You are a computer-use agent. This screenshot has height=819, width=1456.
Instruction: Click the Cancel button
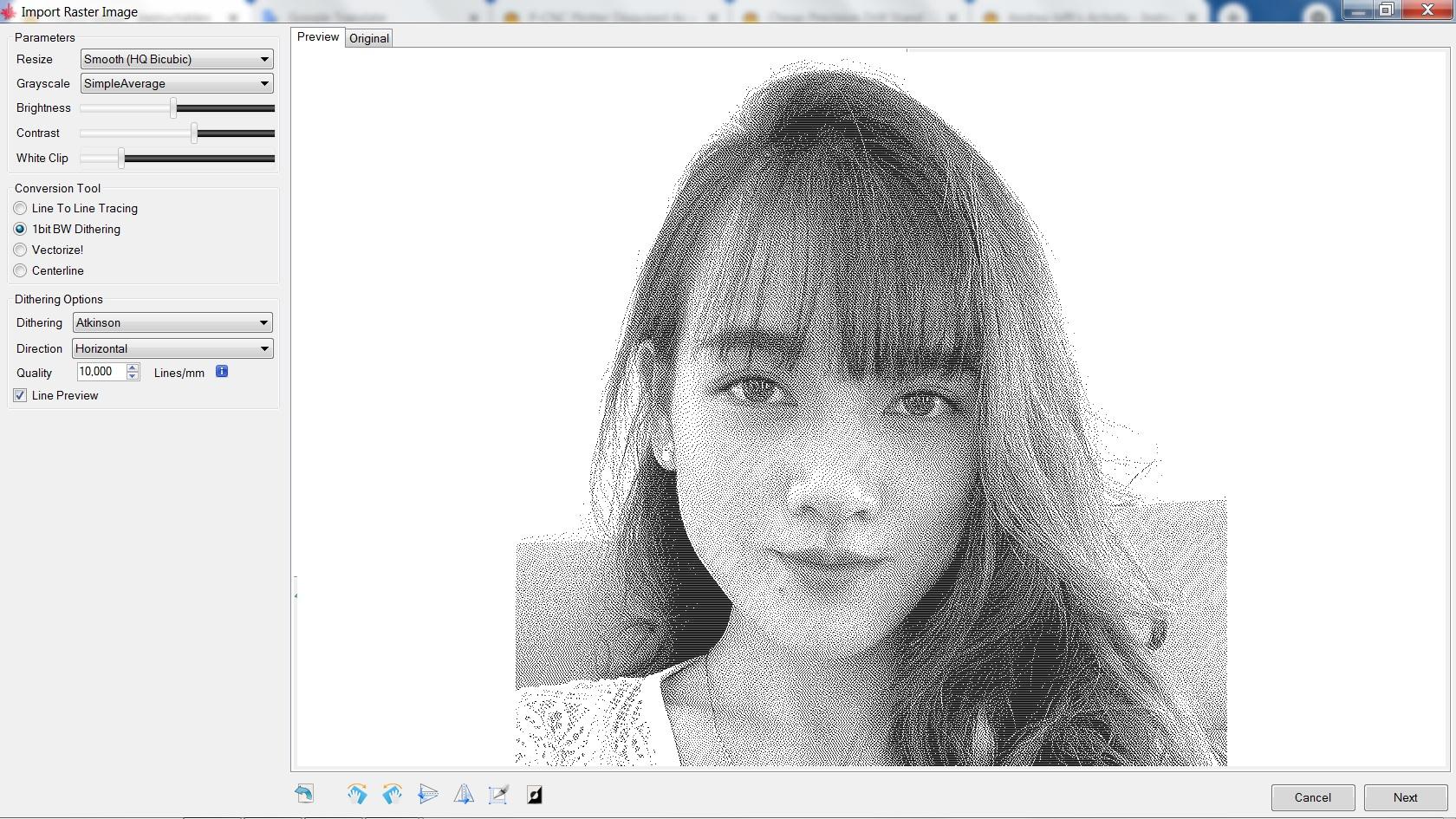1313,797
